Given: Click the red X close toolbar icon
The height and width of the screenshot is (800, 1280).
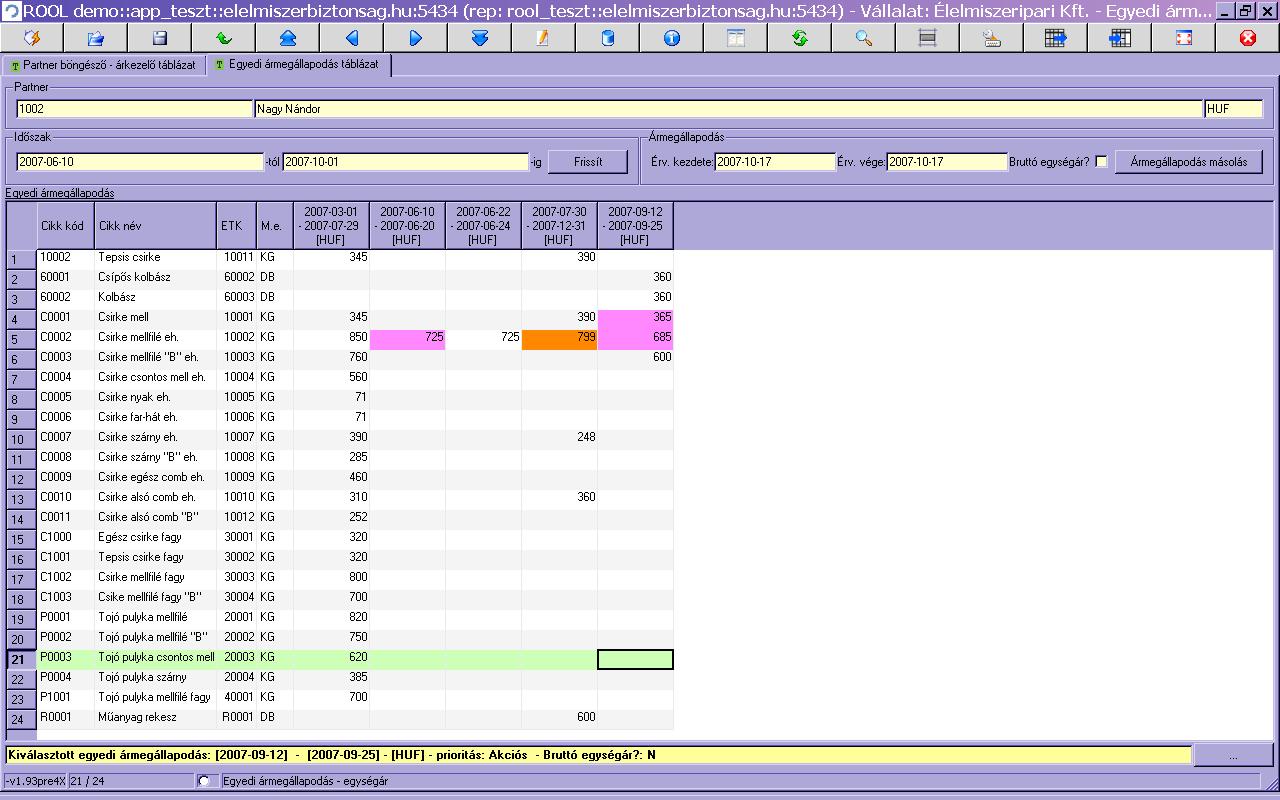Looking at the screenshot, I should pos(1248,38).
